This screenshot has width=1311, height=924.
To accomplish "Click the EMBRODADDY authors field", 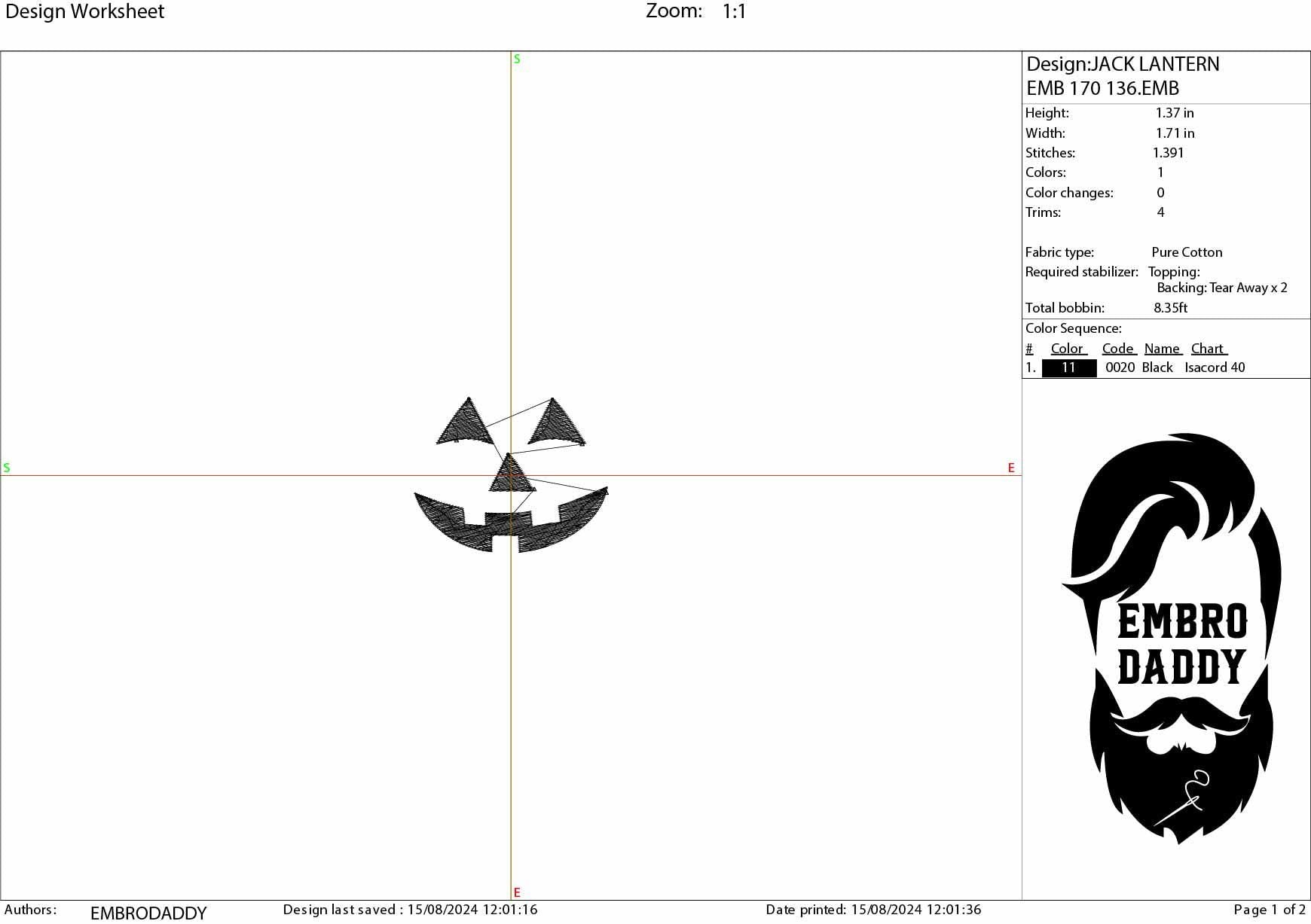I will (148, 912).
